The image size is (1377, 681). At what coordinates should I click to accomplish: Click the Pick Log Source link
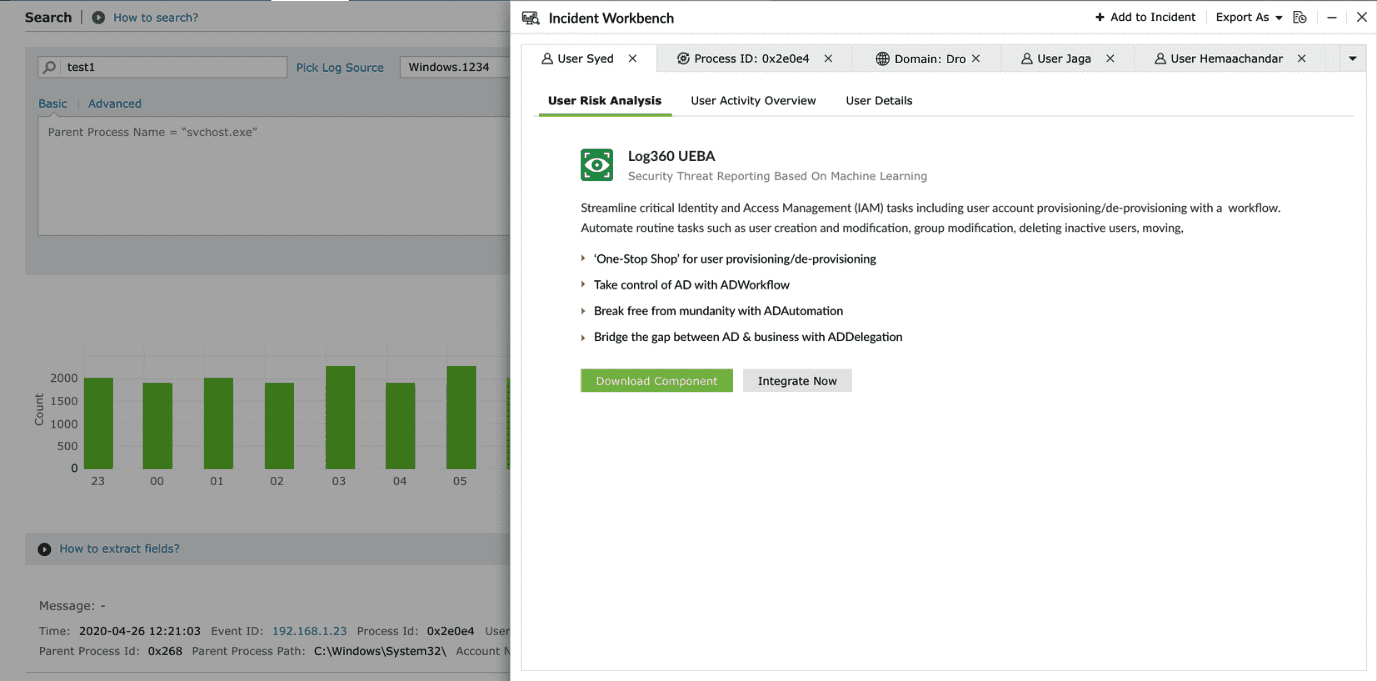340,68
